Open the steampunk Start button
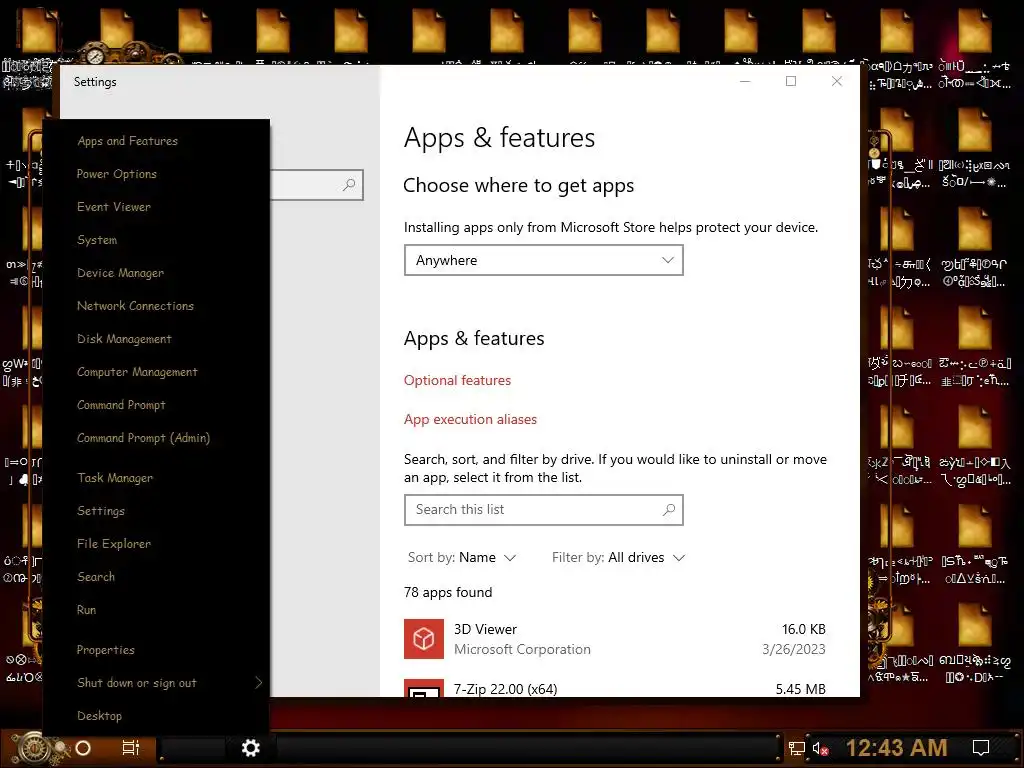The width and height of the screenshot is (1024, 768). [x=34, y=748]
